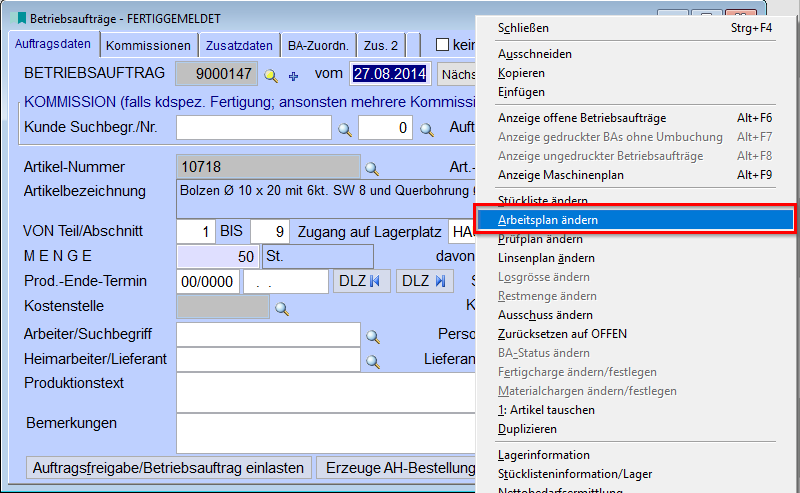Click the date field showing 27.08.2014
Viewport: 800px width, 493px height.
[x=390, y=74]
